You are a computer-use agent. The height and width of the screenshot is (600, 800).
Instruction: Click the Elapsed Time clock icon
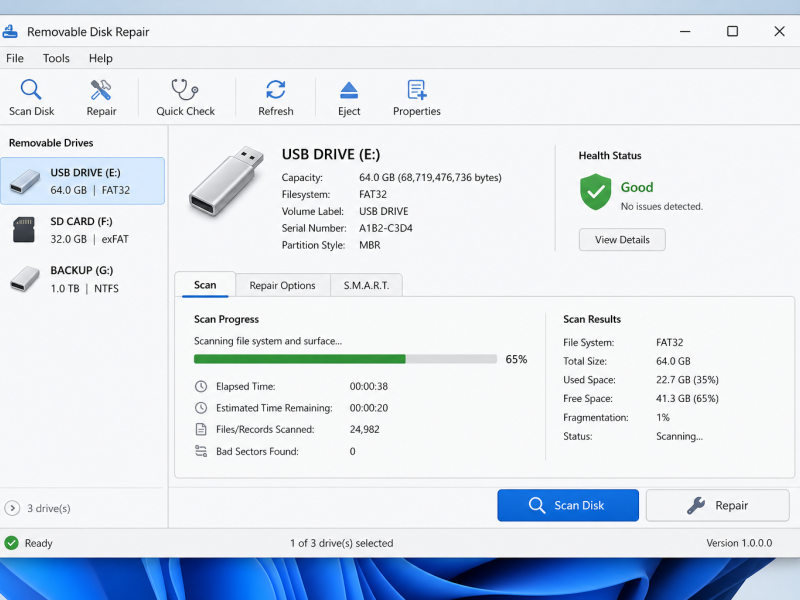pos(201,386)
